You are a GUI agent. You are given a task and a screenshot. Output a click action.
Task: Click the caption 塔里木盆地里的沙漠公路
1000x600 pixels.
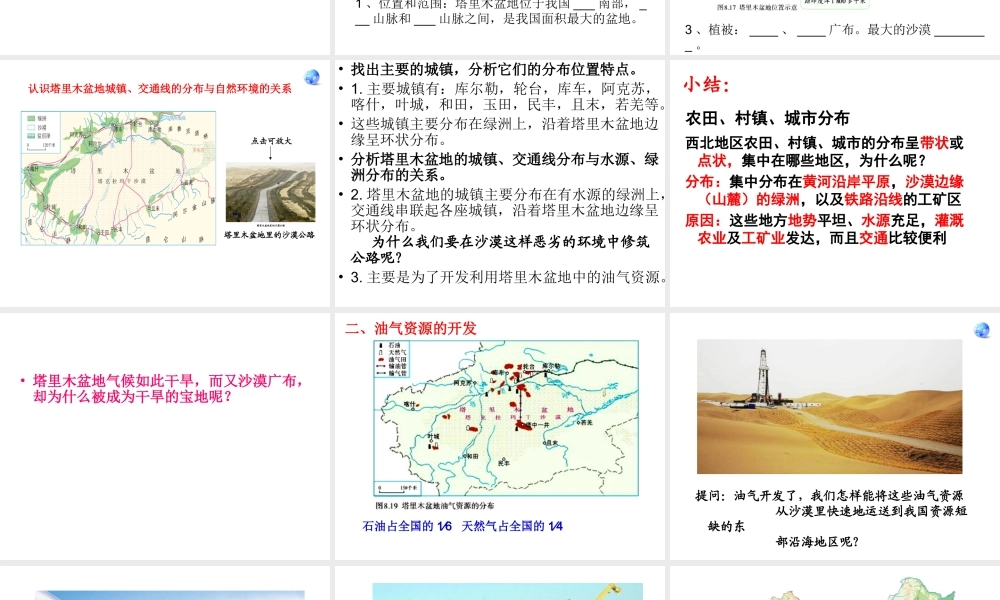[x=270, y=235]
